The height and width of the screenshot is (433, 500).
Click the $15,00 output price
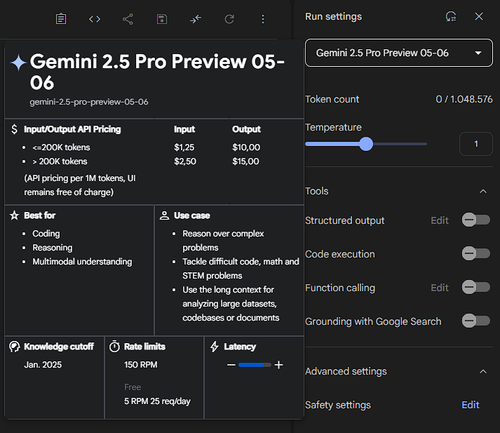tap(246, 161)
